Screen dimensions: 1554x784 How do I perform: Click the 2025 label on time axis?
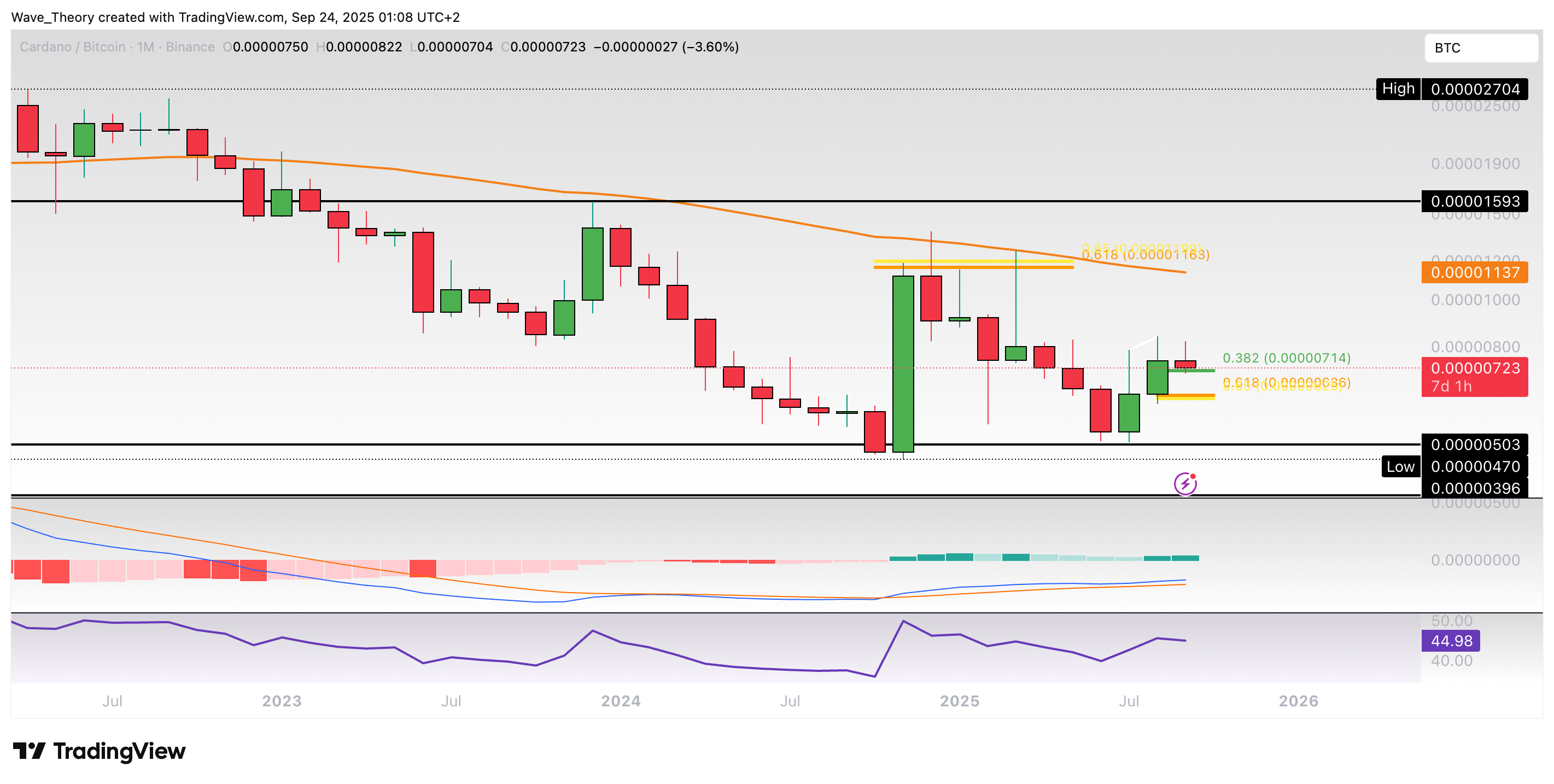coord(959,701)
